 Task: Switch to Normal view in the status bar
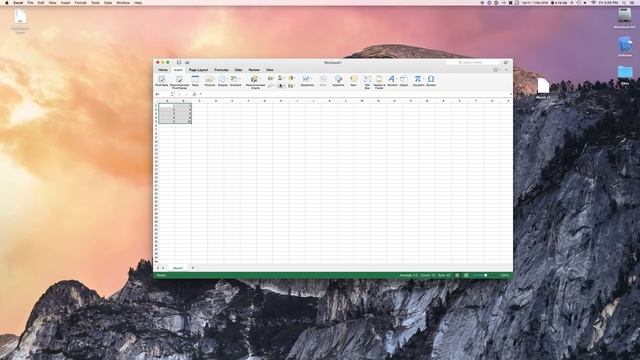point(457,276)
